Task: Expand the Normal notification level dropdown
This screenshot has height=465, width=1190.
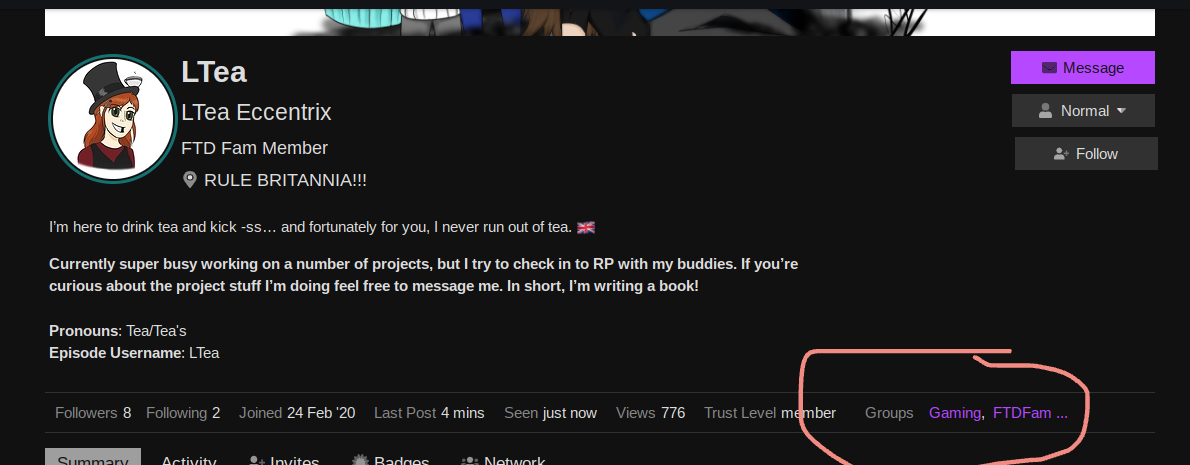Action: point(1083,111)
